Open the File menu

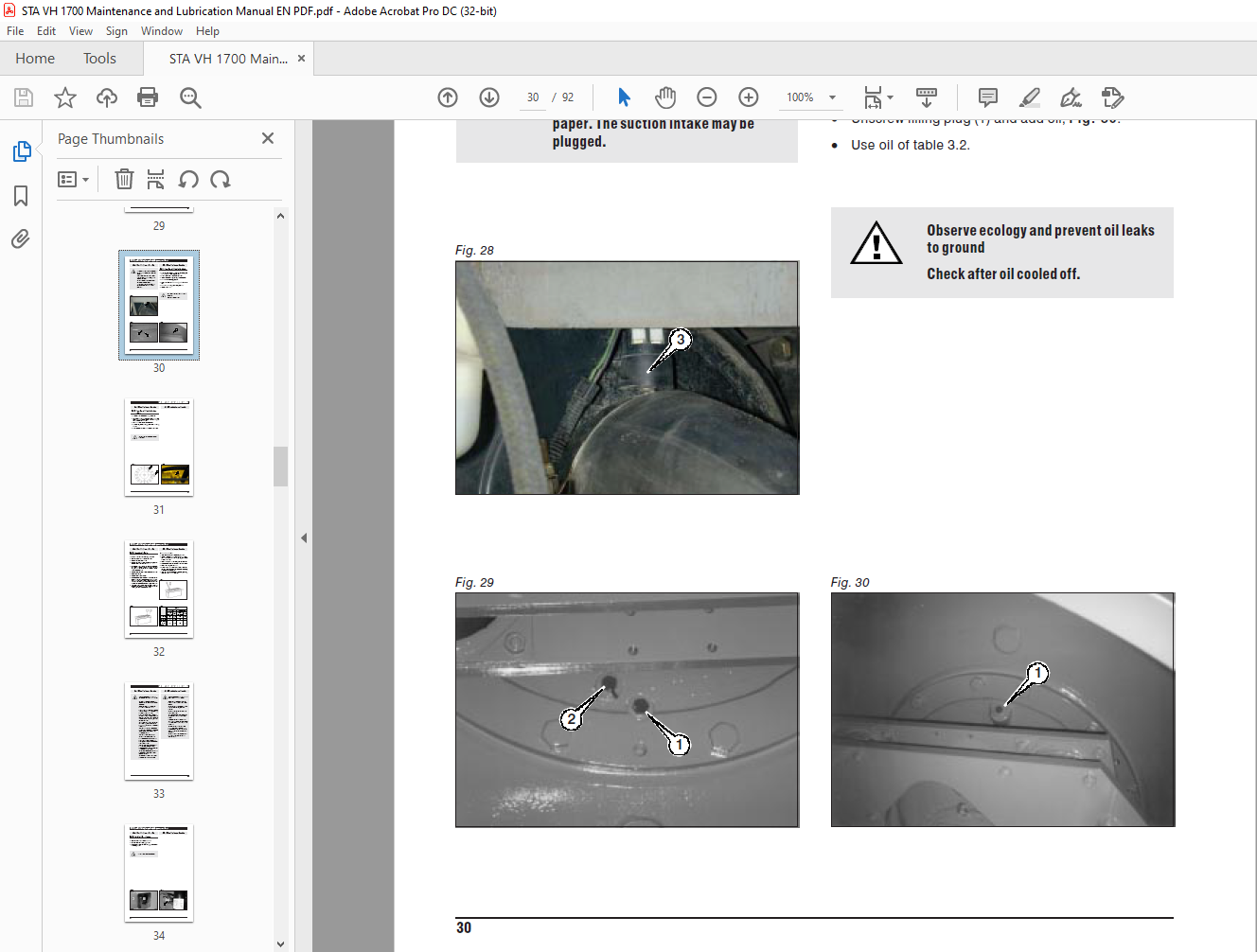15,31
